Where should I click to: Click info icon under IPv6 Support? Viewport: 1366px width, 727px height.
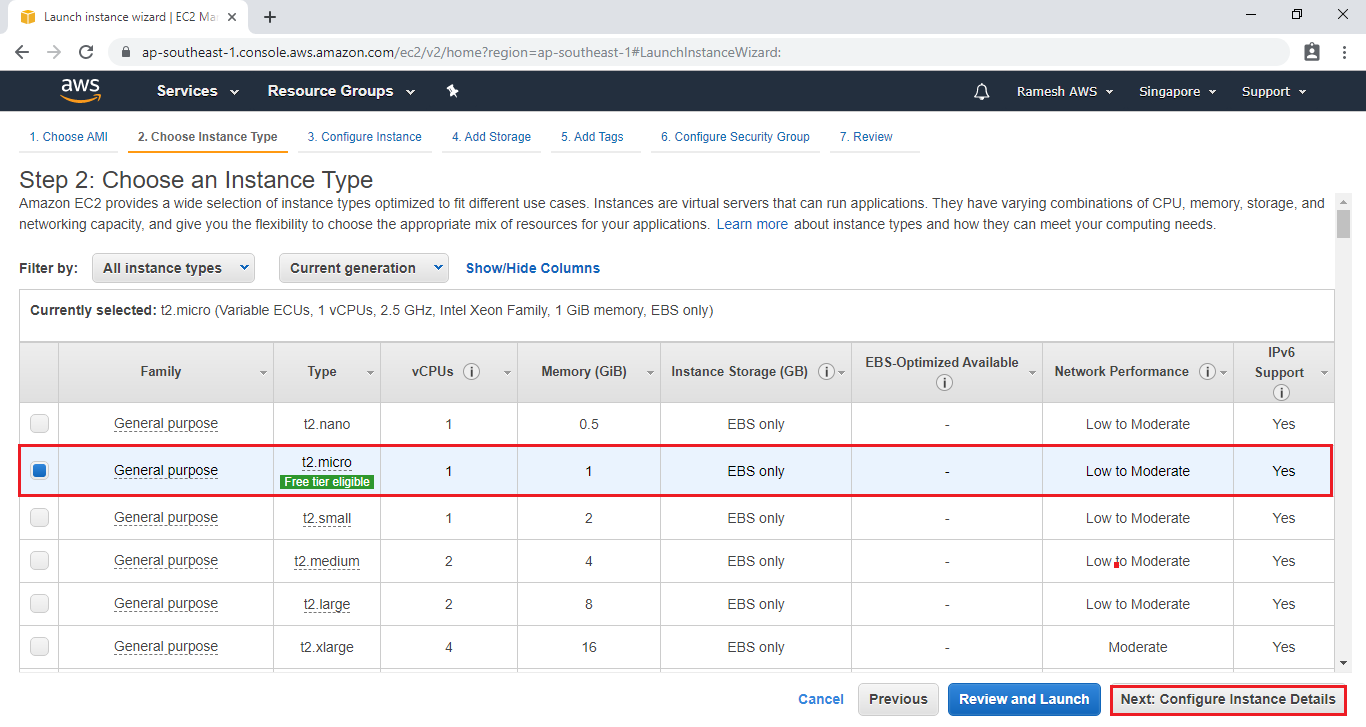[x=1280, y=393]
